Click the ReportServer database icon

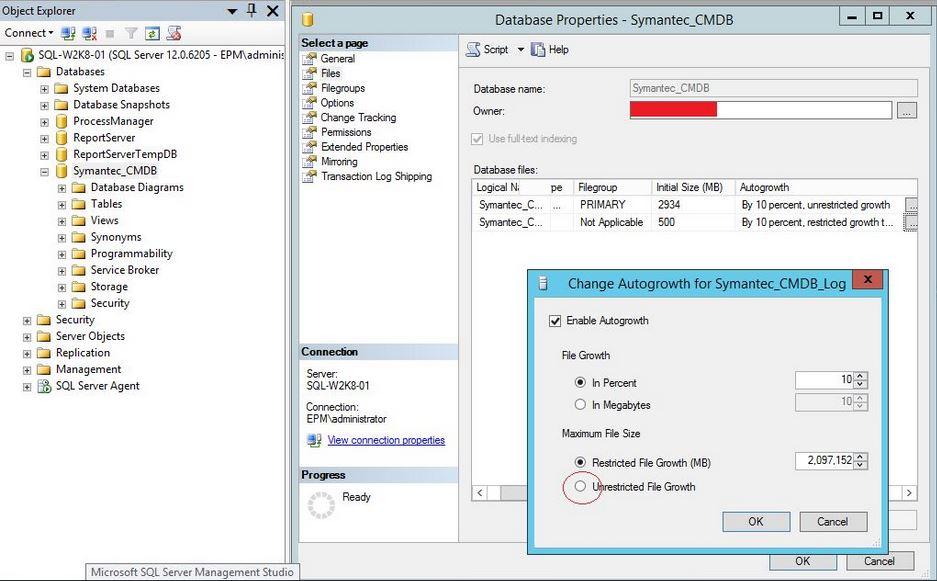61,138
